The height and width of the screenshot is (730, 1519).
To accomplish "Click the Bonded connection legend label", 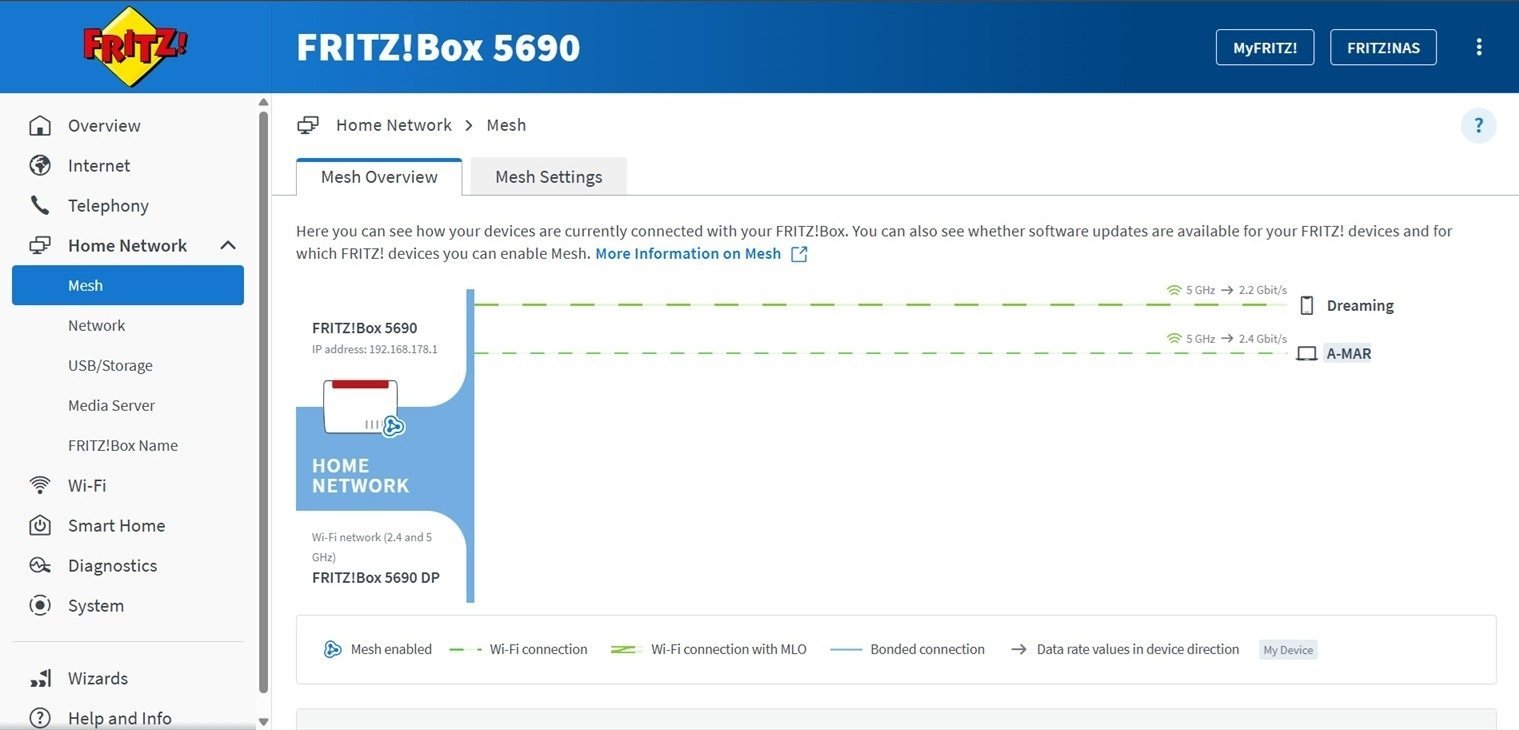I will click(x=927, y=650).
